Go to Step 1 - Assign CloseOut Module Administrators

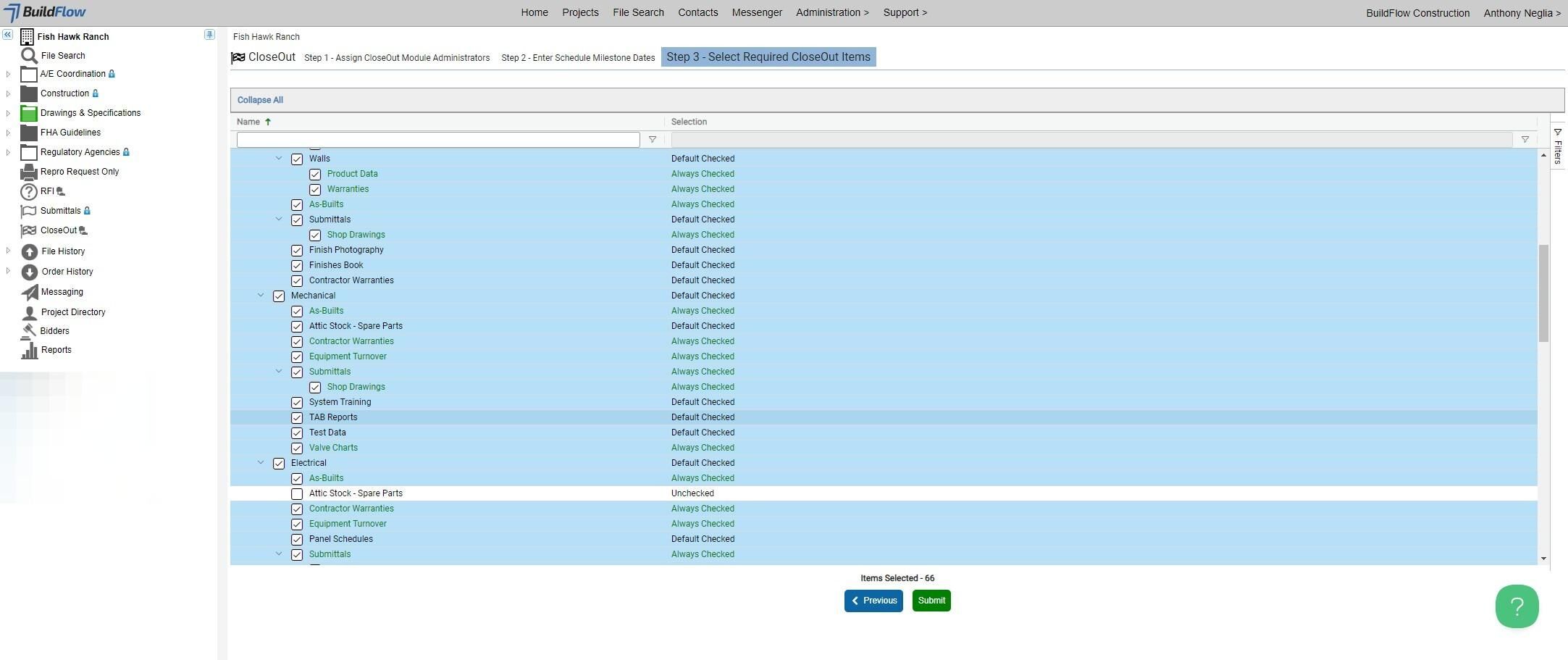[x=397, y=58]
